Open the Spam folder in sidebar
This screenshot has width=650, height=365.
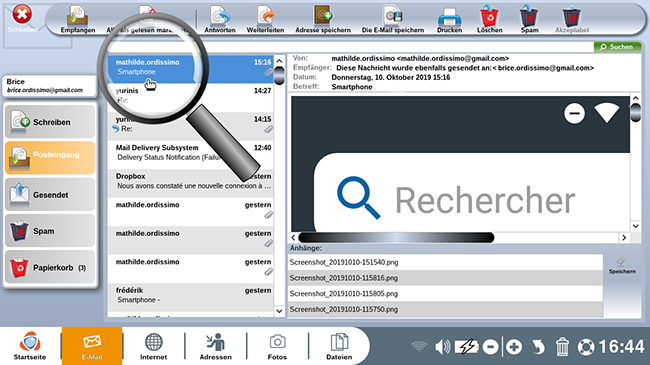pos(50,231)
